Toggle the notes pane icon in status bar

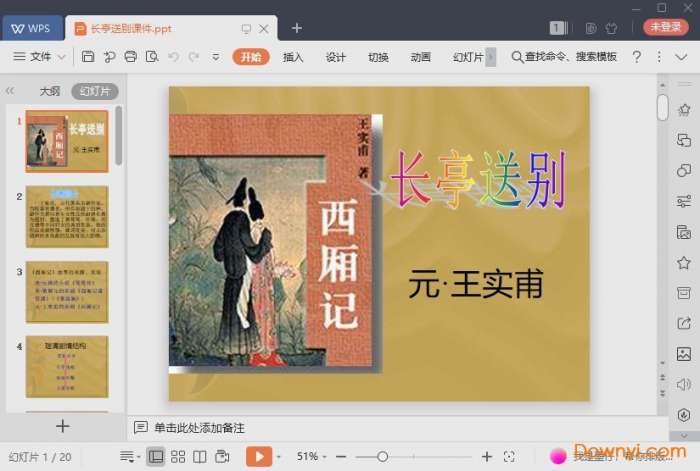pyautogui.click(x=129, y=456)
